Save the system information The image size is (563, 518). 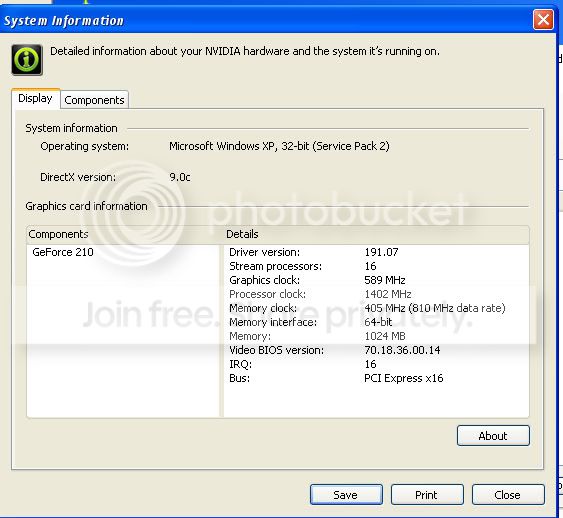coord(346,495)
